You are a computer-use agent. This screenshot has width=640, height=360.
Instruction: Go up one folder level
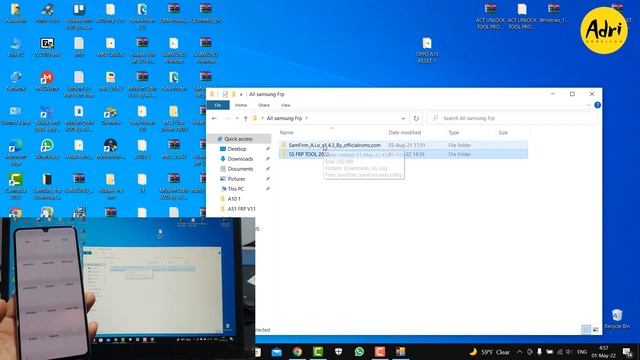tap(245, 118)
